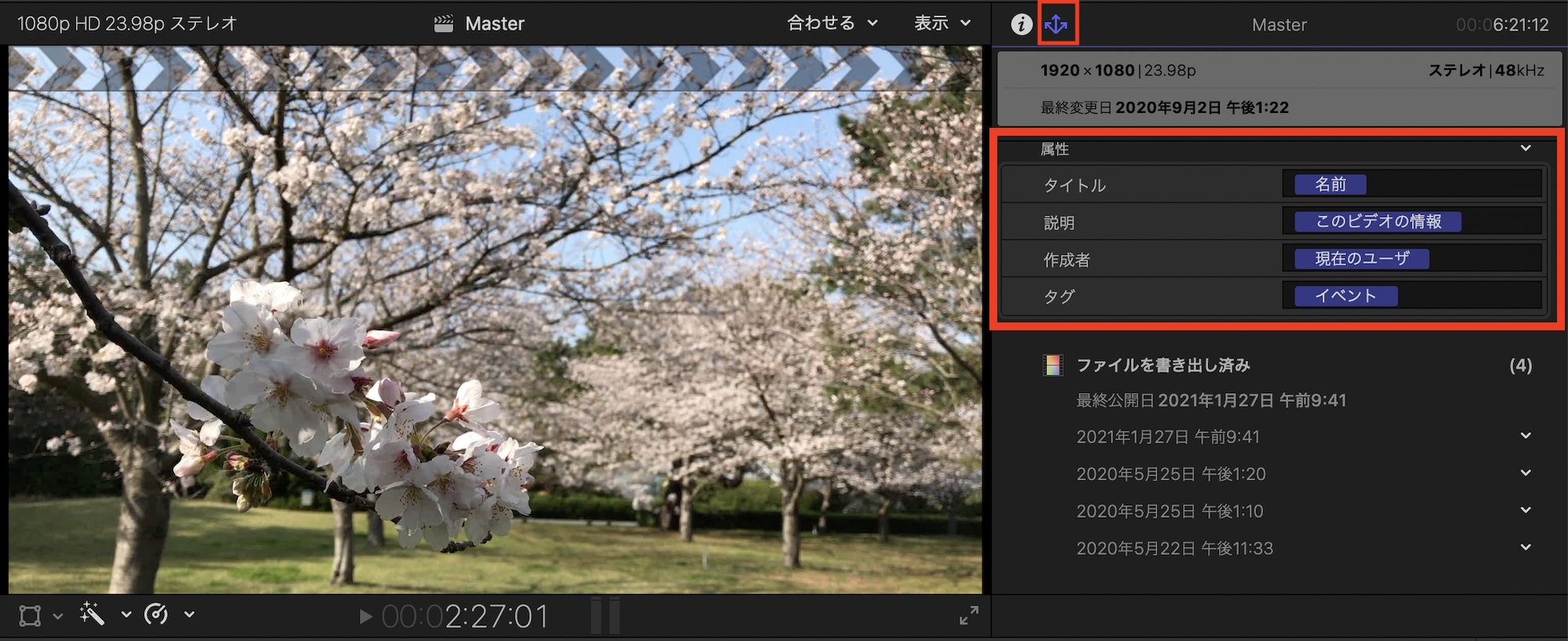Expand the 2020年5月25日 午後1:20 export entry
The image size is (1568, 641).
(x=1526, y=473)
